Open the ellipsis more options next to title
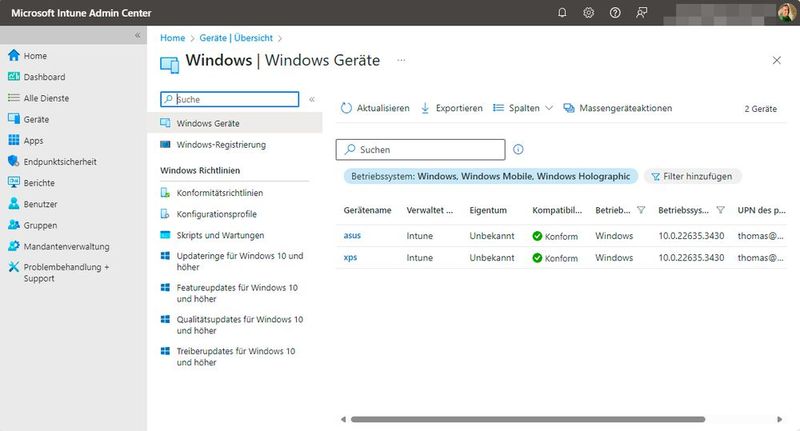Image resolution: width=800 pixels, height=431 pixels. (401, 60)
